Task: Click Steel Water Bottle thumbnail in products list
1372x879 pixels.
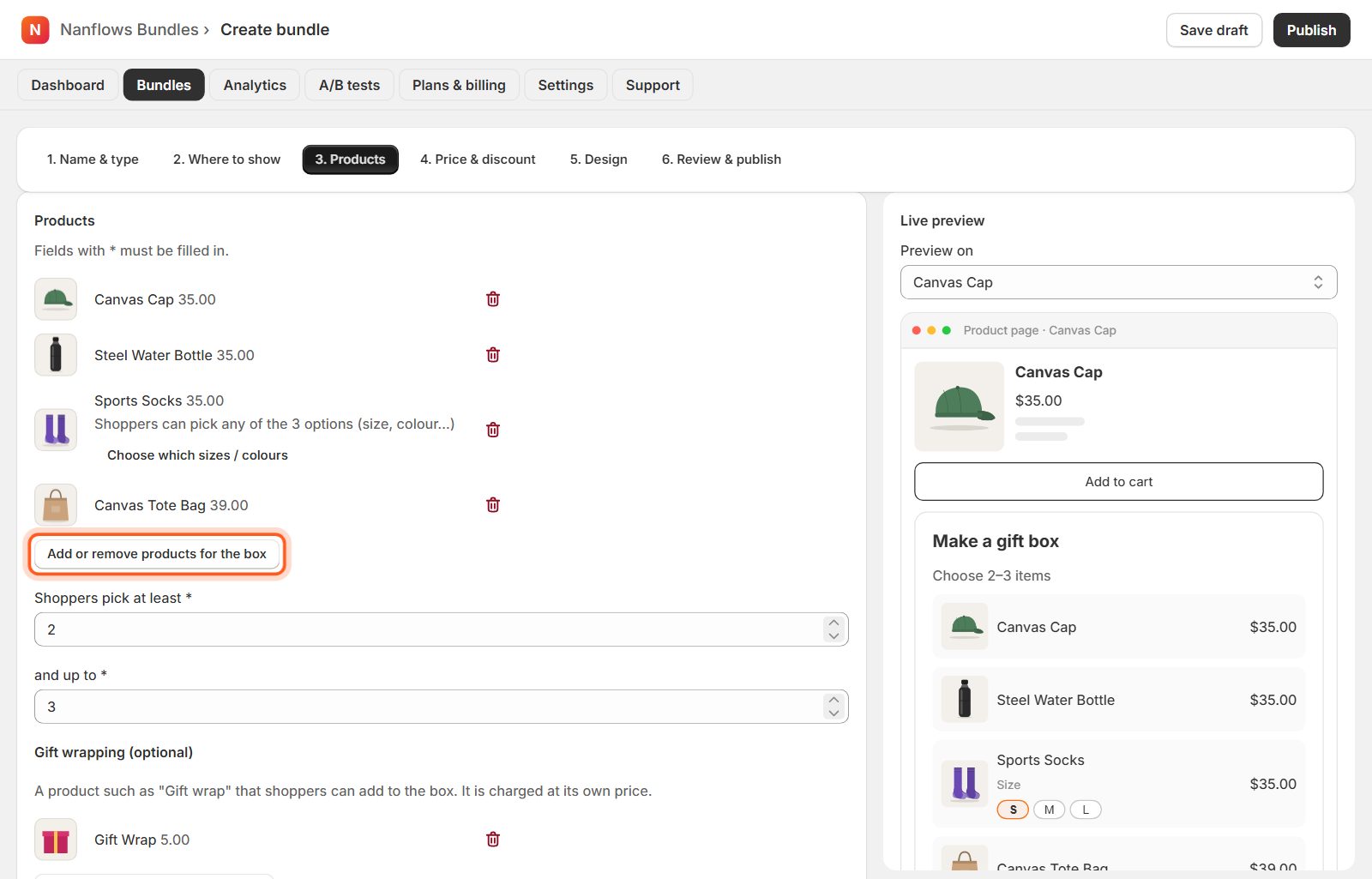Action: click(x=56, y=355)
